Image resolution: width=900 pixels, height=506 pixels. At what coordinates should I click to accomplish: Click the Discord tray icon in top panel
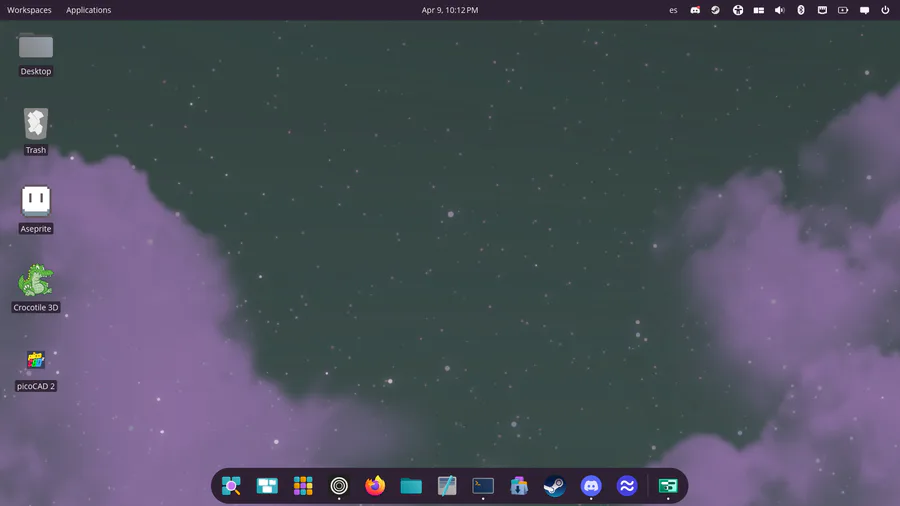click(695, 10)
